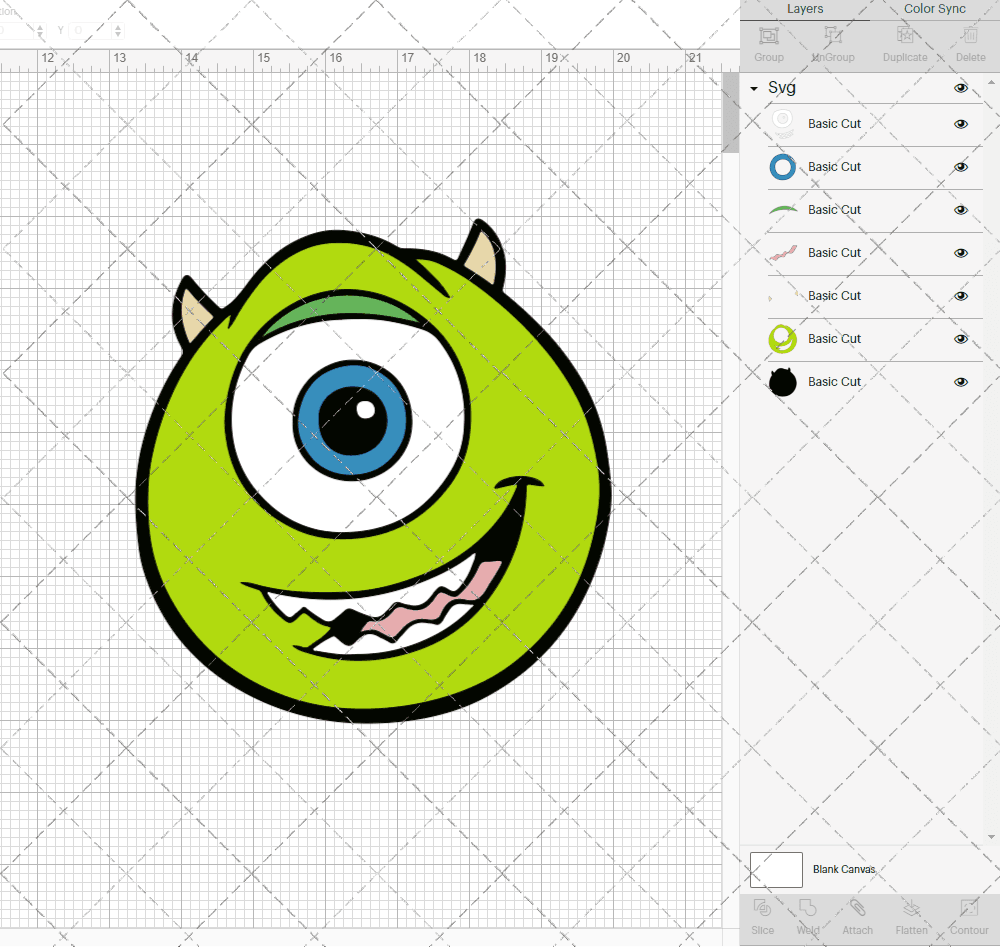Open the Contour tool

968,909
